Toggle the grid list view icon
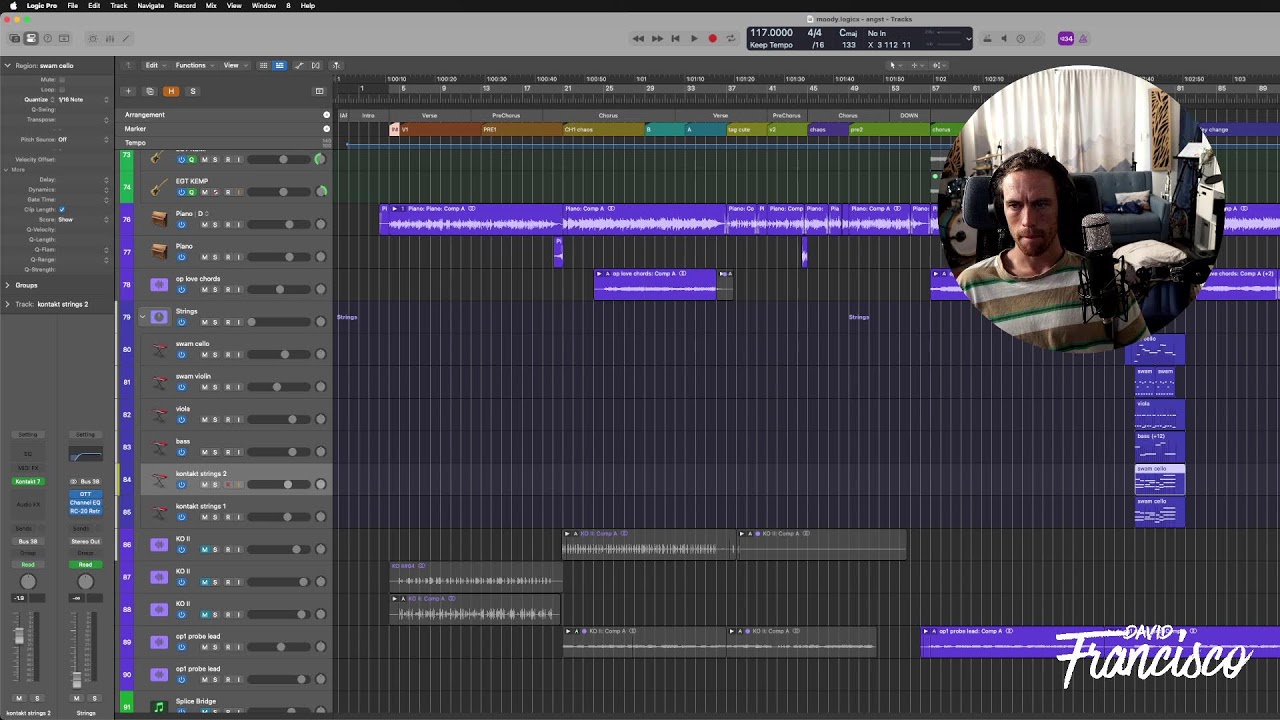The height and width of the screenshot is (720, 1280). (263, 65)
